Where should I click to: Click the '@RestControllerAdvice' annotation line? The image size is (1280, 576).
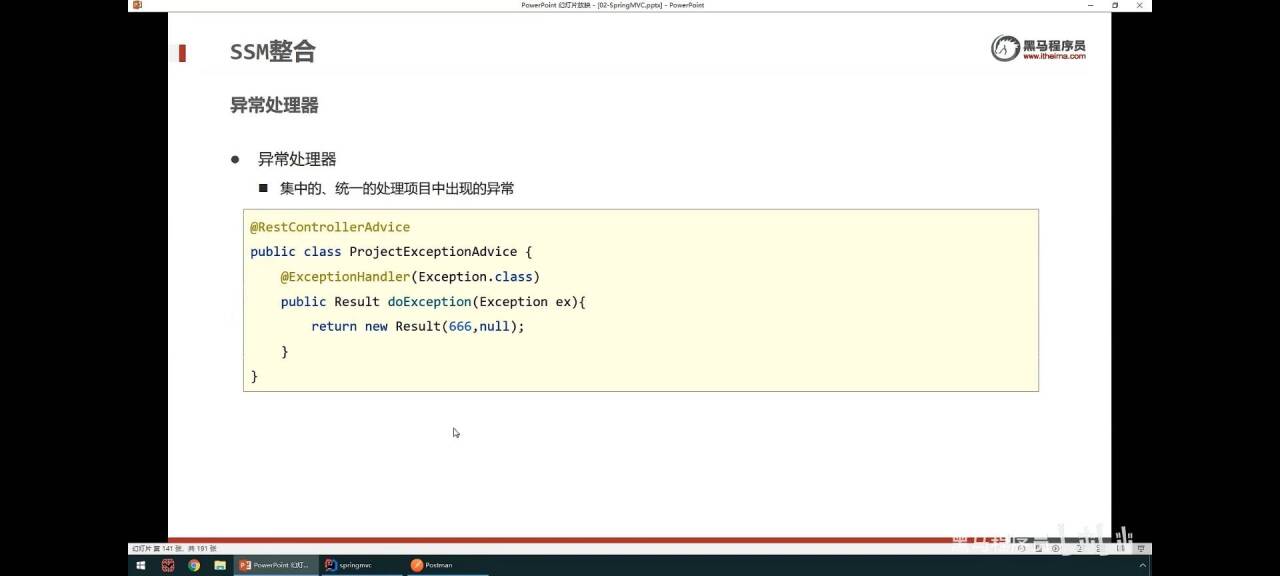point(330,227)
